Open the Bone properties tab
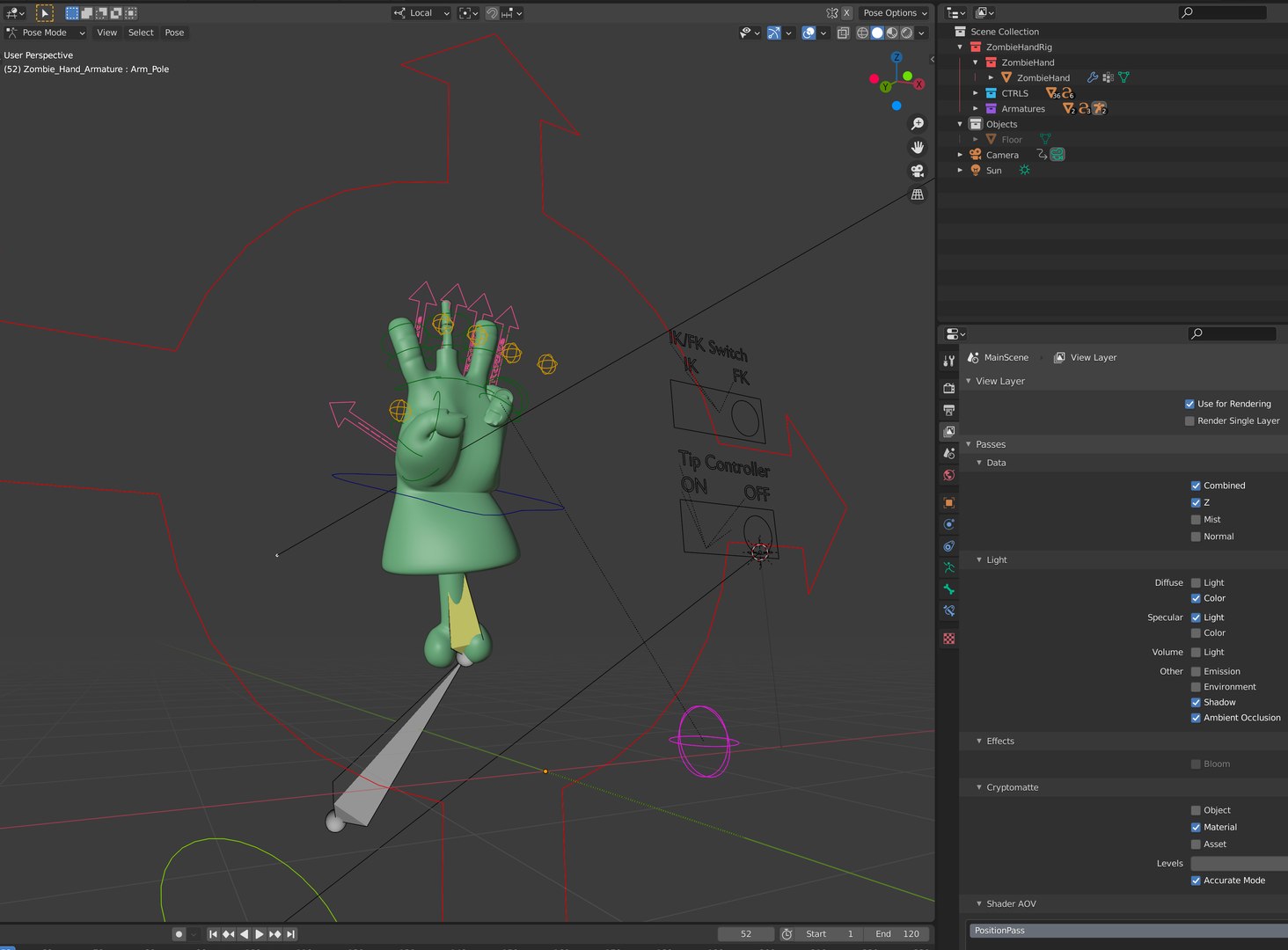This screenshot has height=950, width=1288. (948, 589)
